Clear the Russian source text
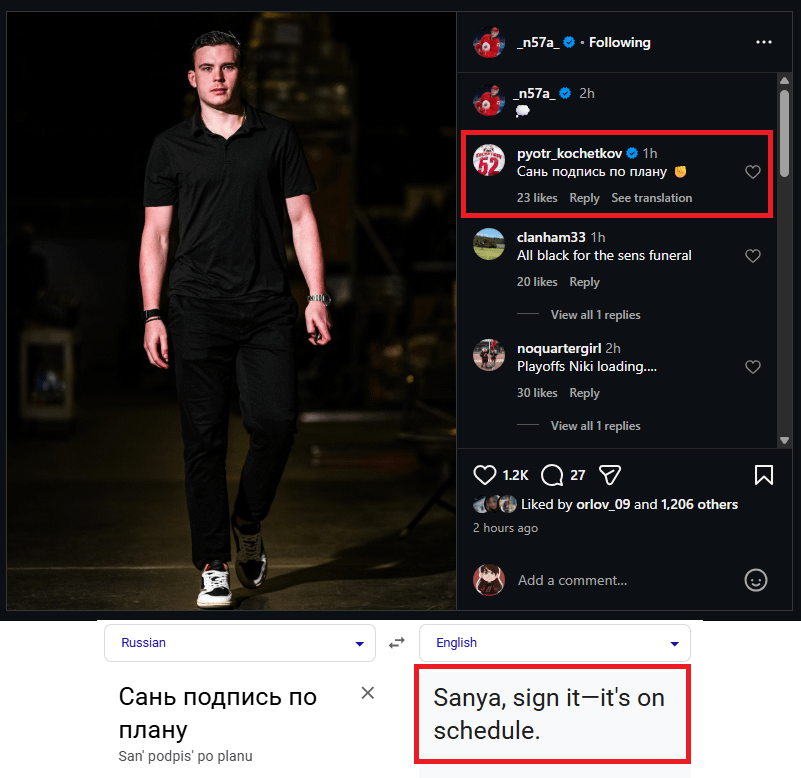 [x=368, y=693]
